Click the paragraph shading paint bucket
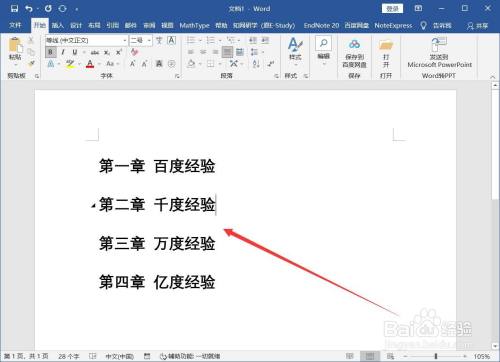 [x=191, y=64]
